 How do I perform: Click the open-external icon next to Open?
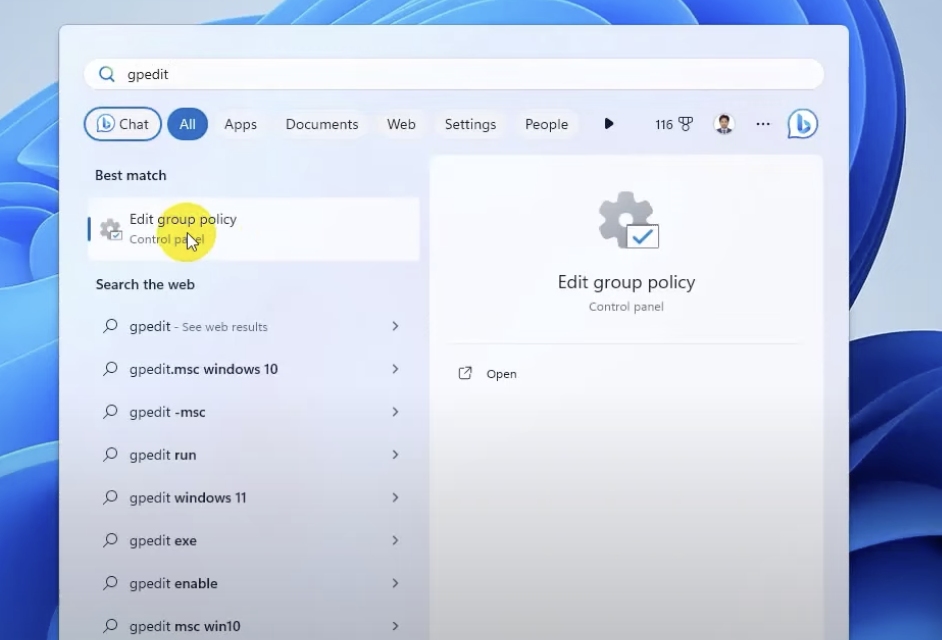465,373
